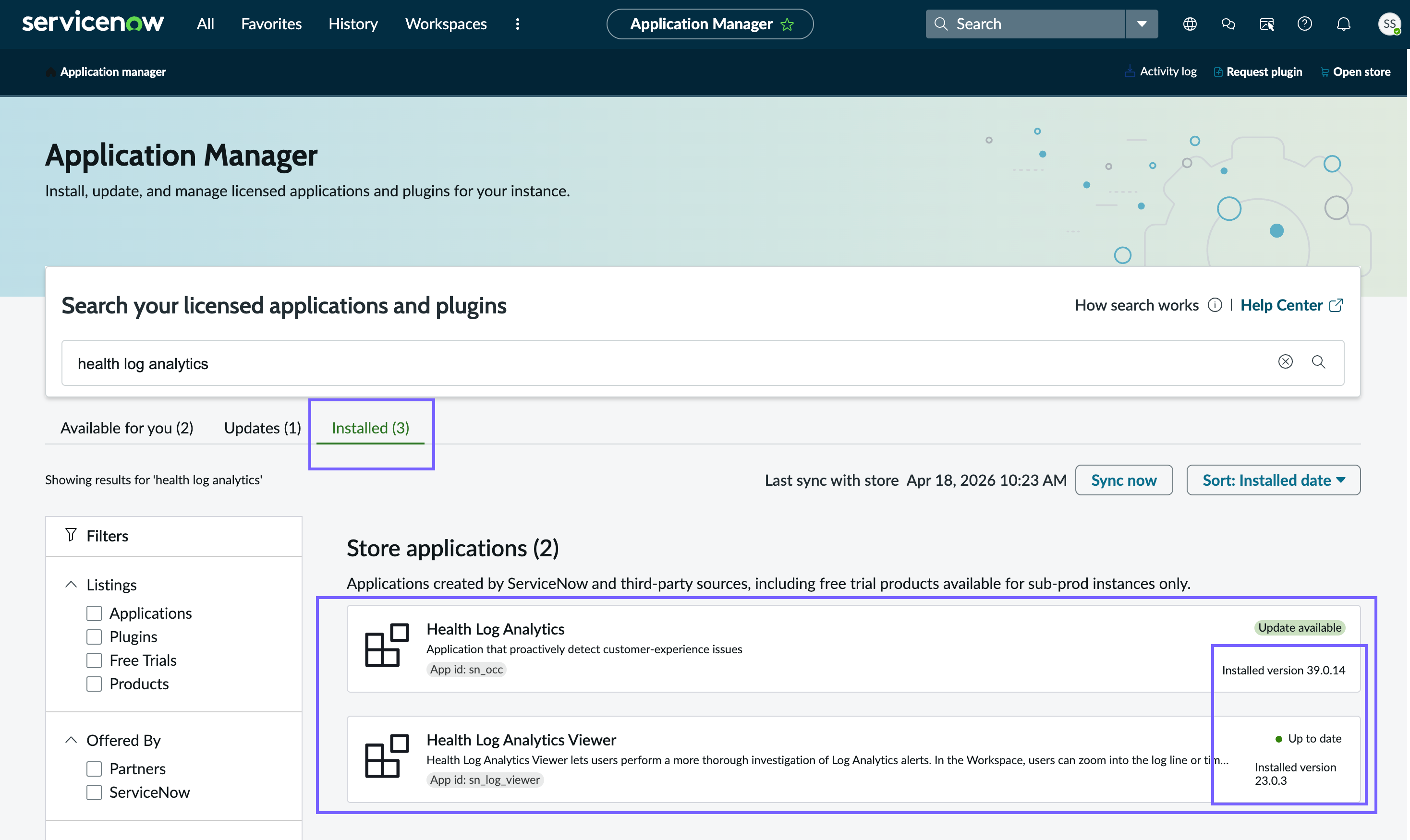
Task: Check the Applications listing filter
Action: 94,613
